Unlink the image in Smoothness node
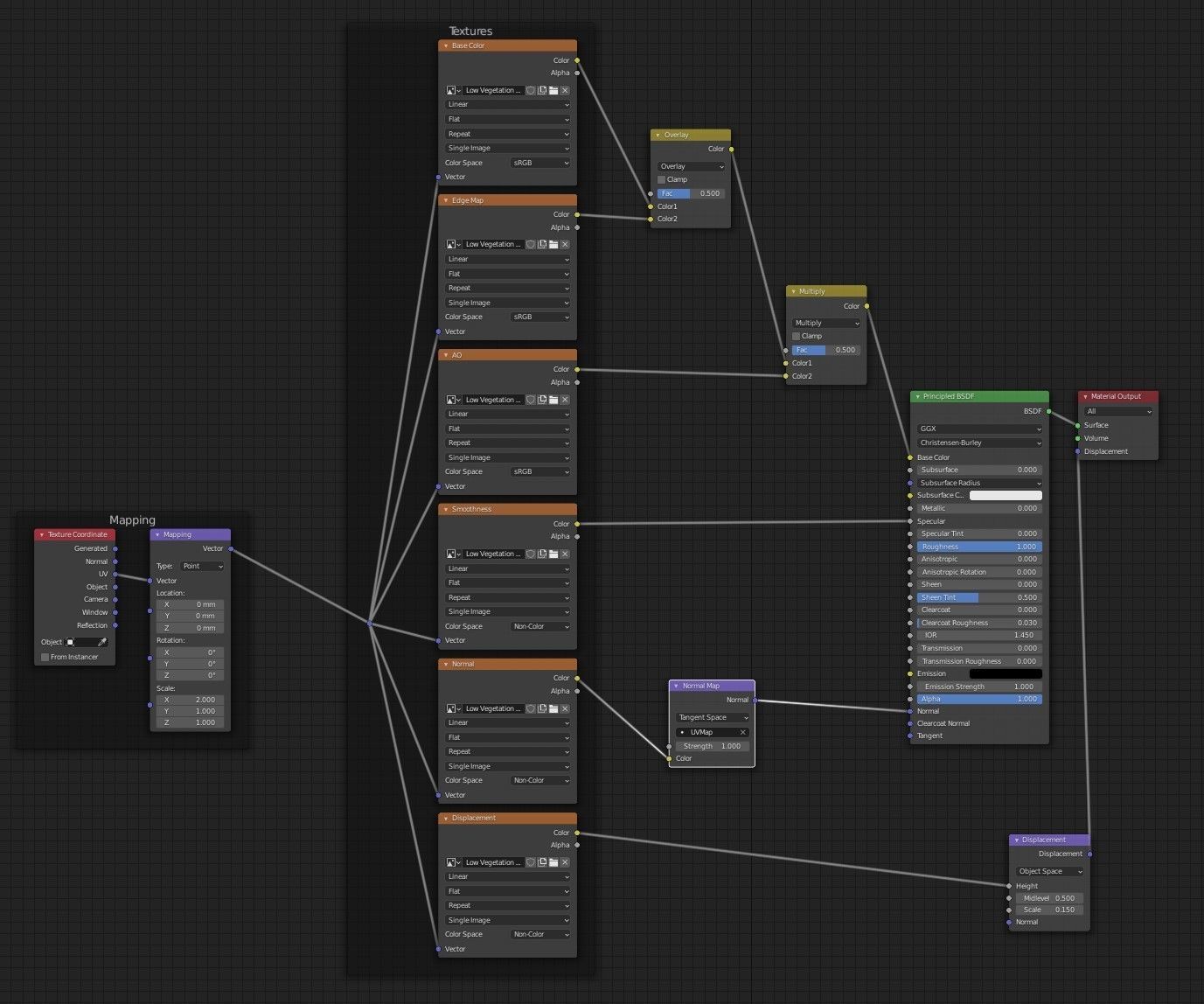 [565, 554]
